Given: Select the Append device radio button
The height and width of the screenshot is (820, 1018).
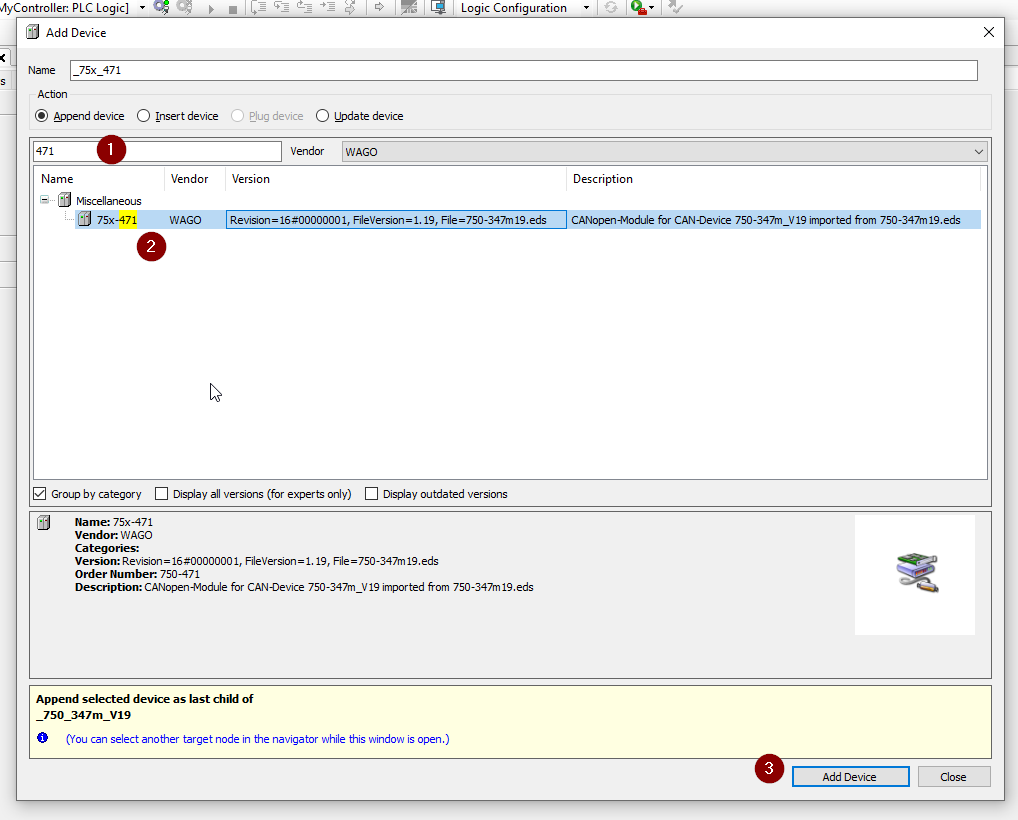Looking at the screenshot, I should coord(42,116).
